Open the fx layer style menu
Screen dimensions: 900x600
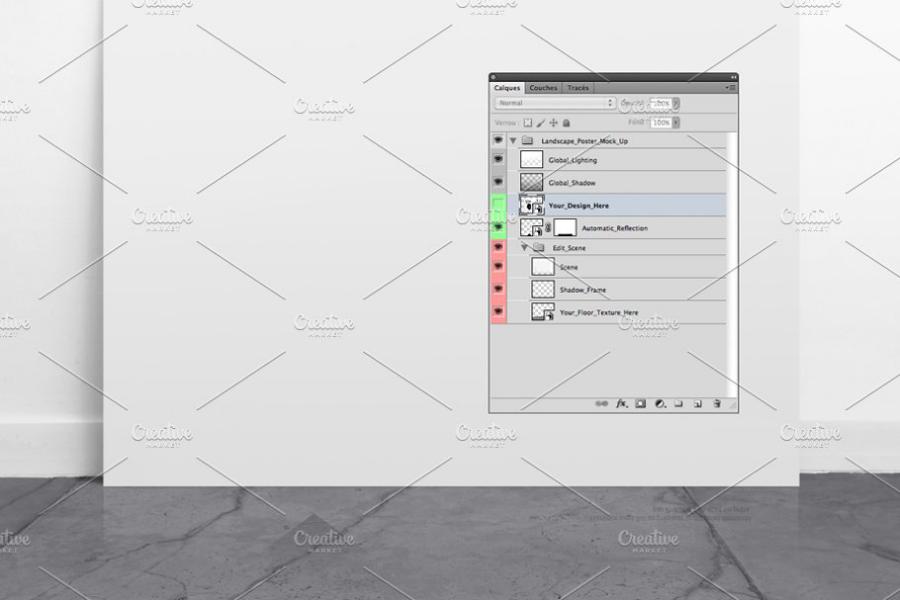[x=621, y=404]
